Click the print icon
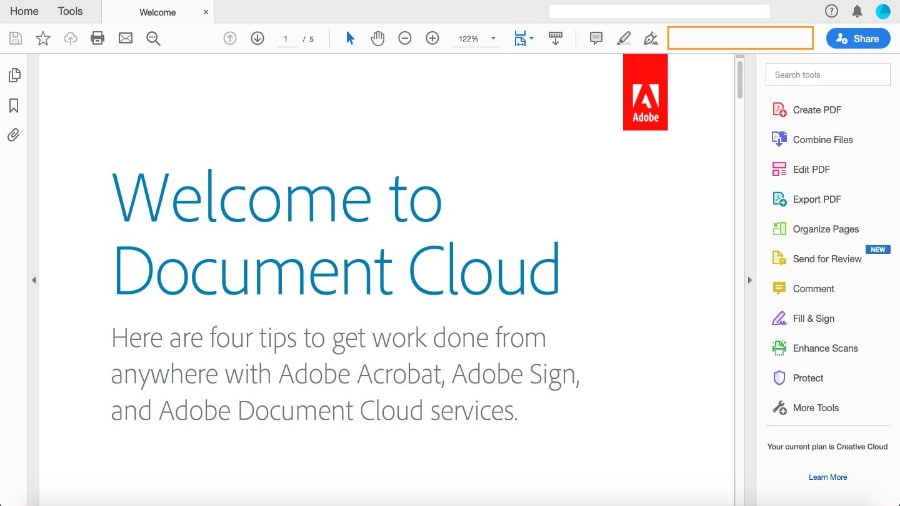Image resolution: width=900 pixels, height=506 pixels. 97,38
